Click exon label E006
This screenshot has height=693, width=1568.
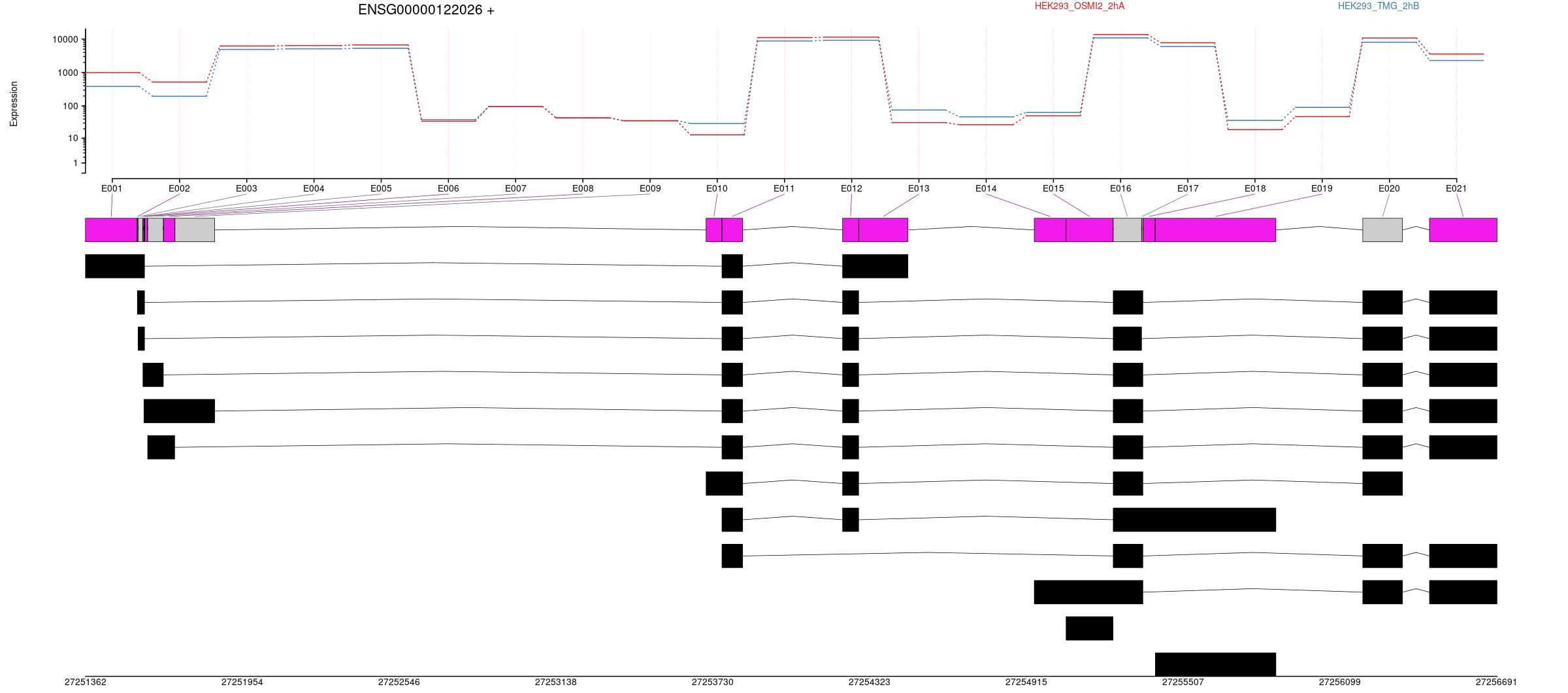(448, 188)
